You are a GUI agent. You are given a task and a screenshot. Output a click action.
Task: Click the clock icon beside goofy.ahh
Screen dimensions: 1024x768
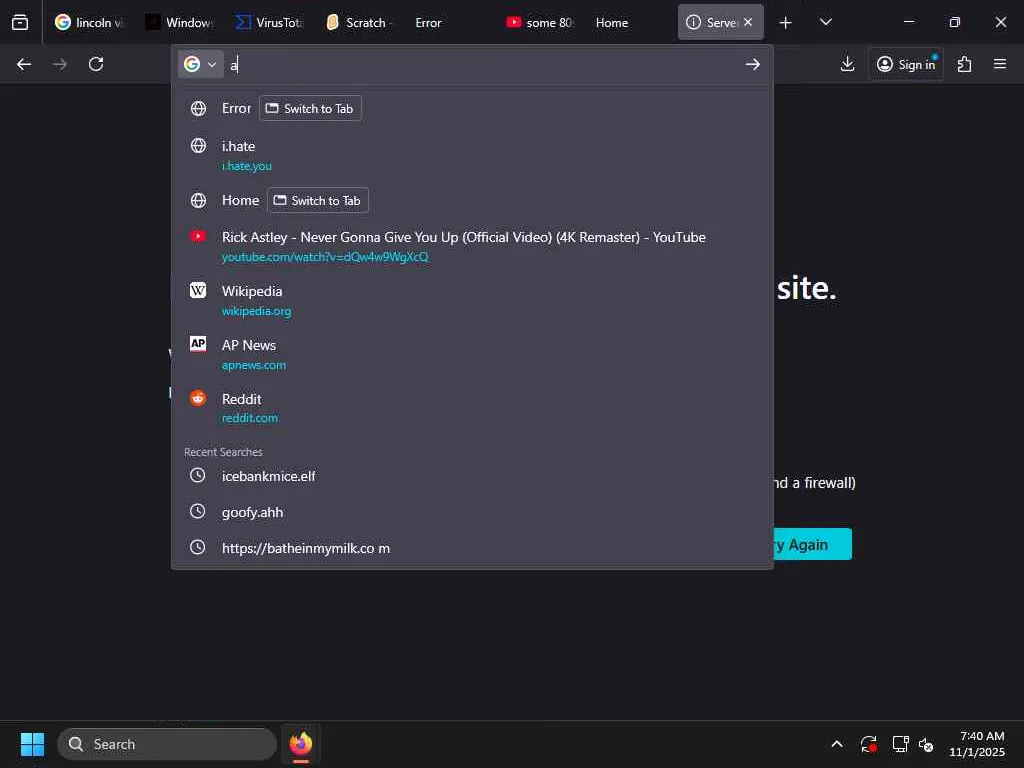(x=197, y=511)
